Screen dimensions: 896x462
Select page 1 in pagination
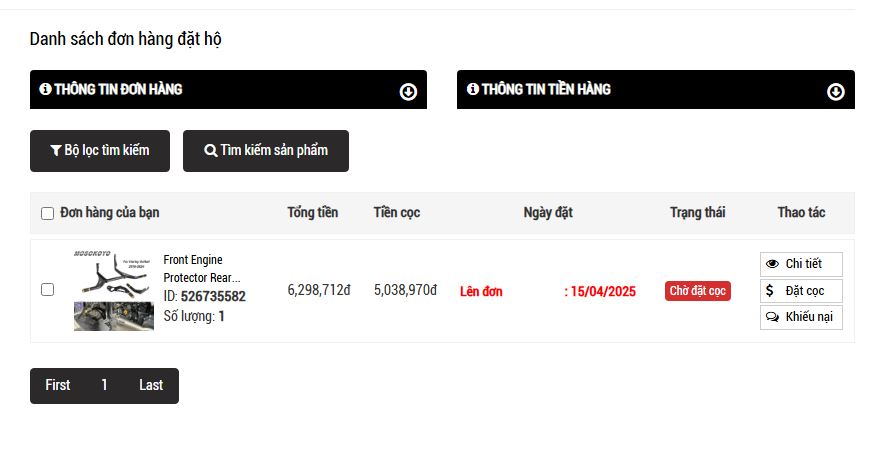tap(104, 385)
